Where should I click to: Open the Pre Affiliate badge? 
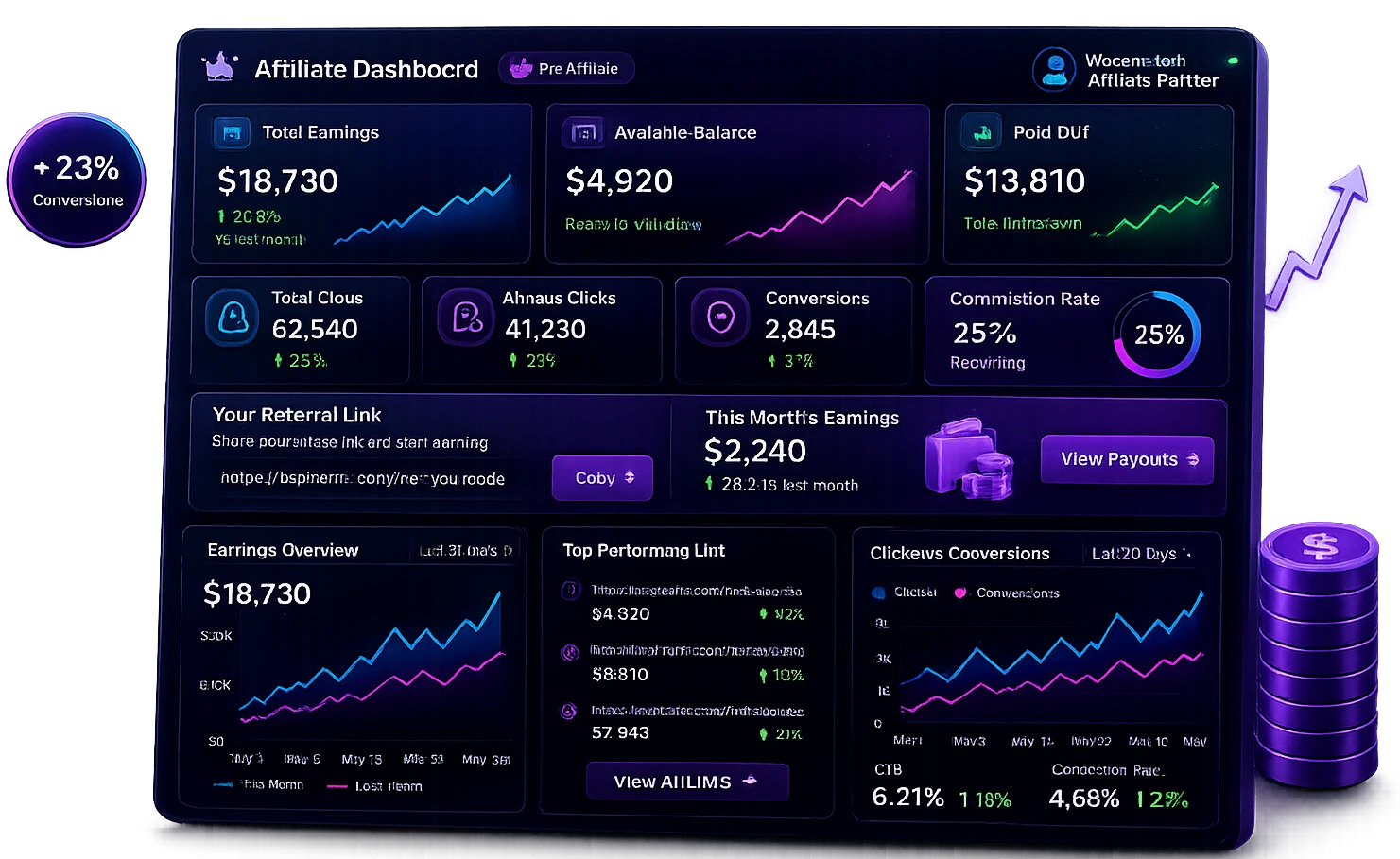tap(566, 68)
